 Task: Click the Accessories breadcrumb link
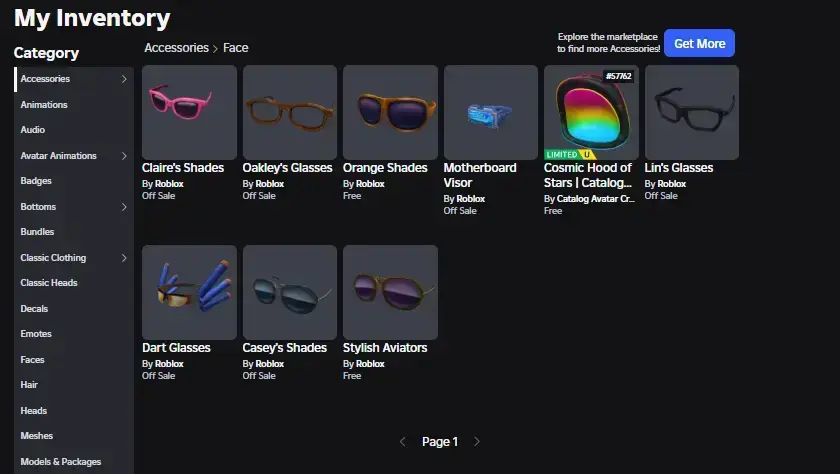pos(176,48)
